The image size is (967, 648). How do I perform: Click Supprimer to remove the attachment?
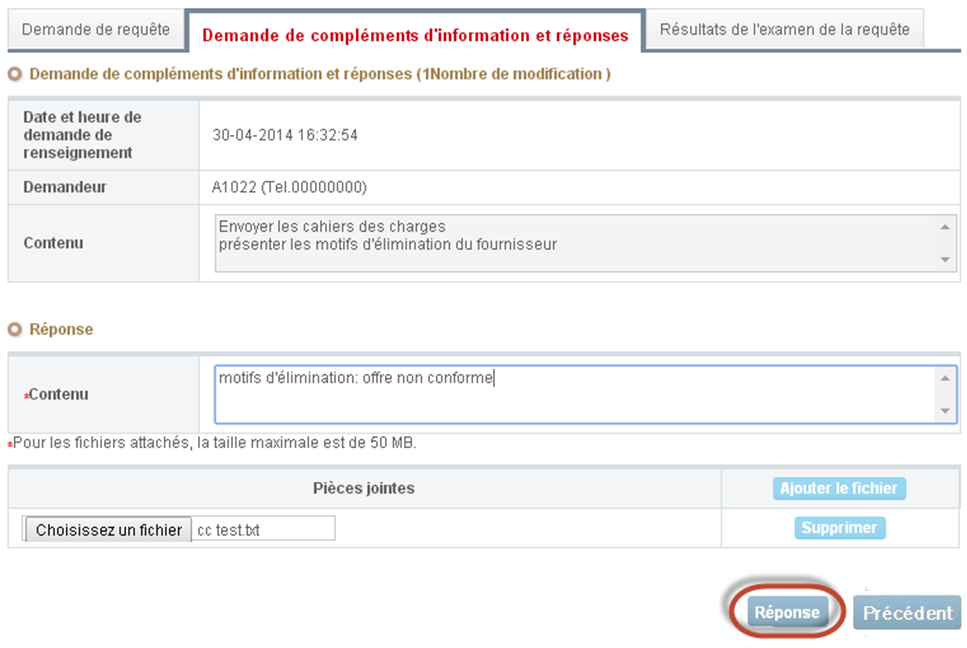[x=839, y=528]
